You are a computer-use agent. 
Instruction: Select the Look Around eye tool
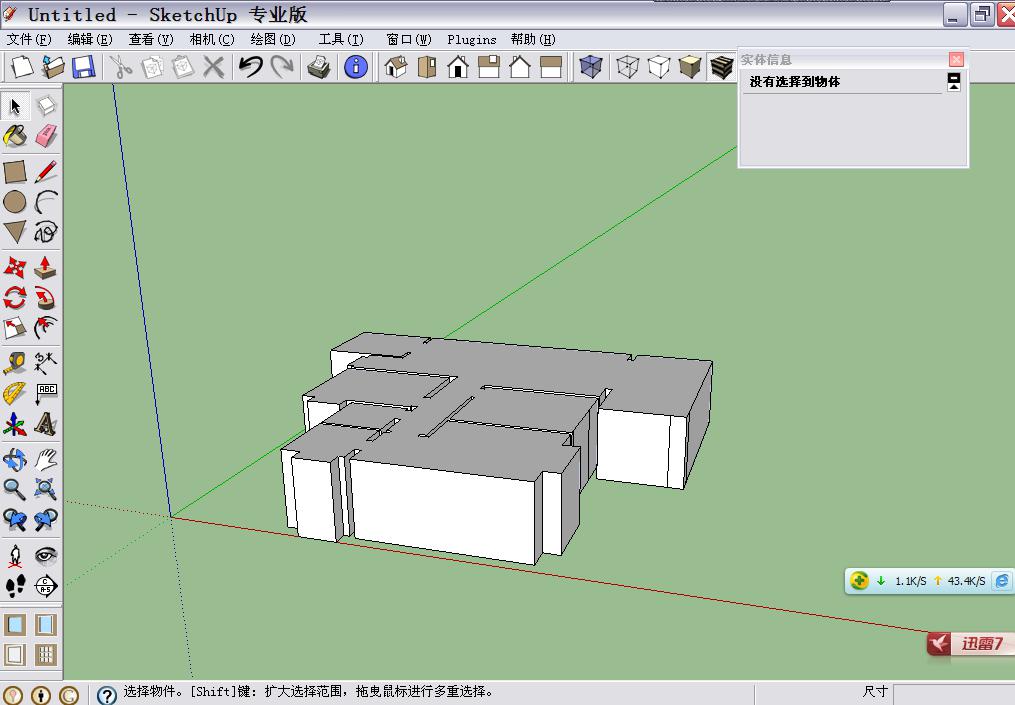pyautogui.click(x=46, y=555)
